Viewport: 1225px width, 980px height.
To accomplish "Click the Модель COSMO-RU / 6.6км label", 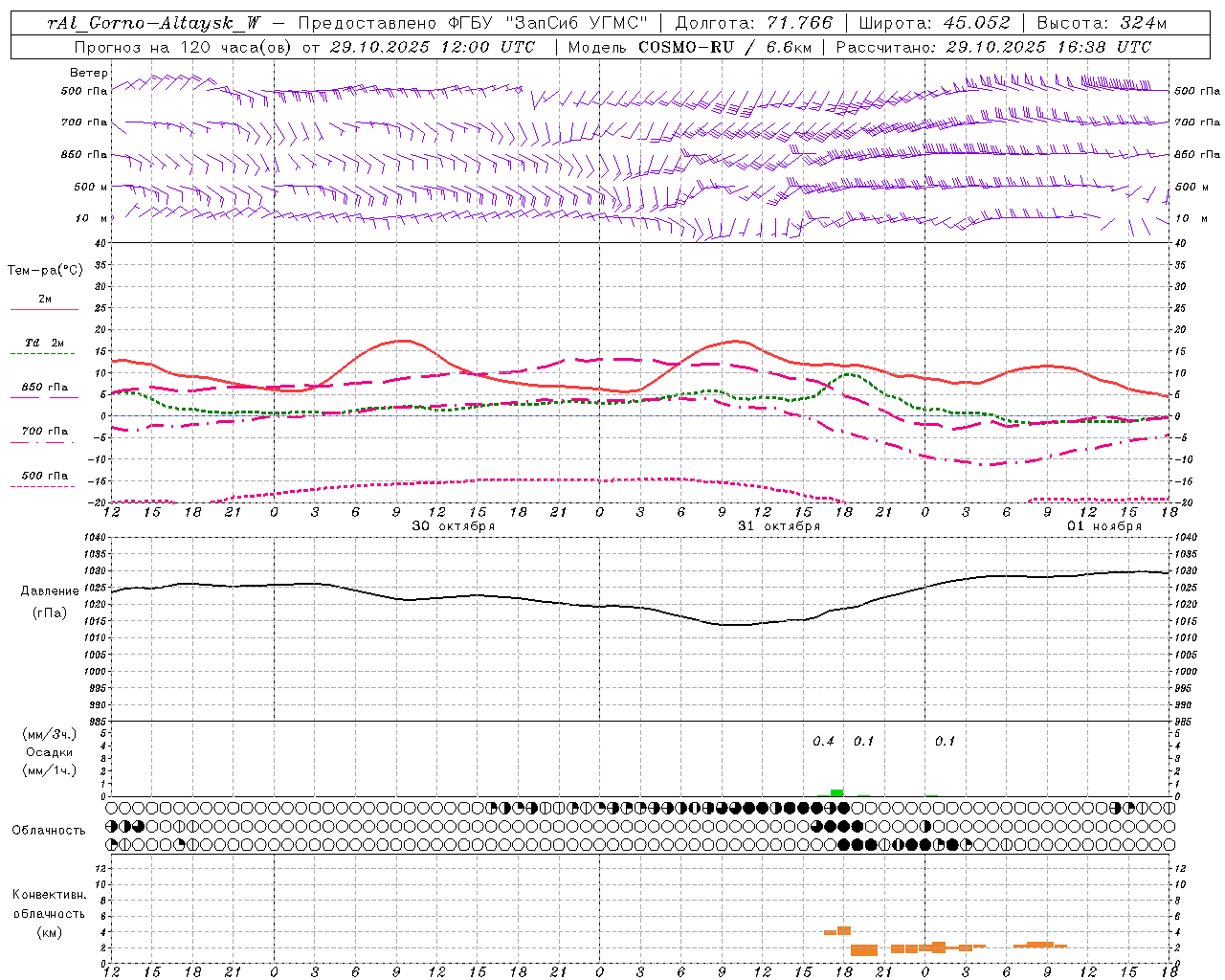I will 690,47.
